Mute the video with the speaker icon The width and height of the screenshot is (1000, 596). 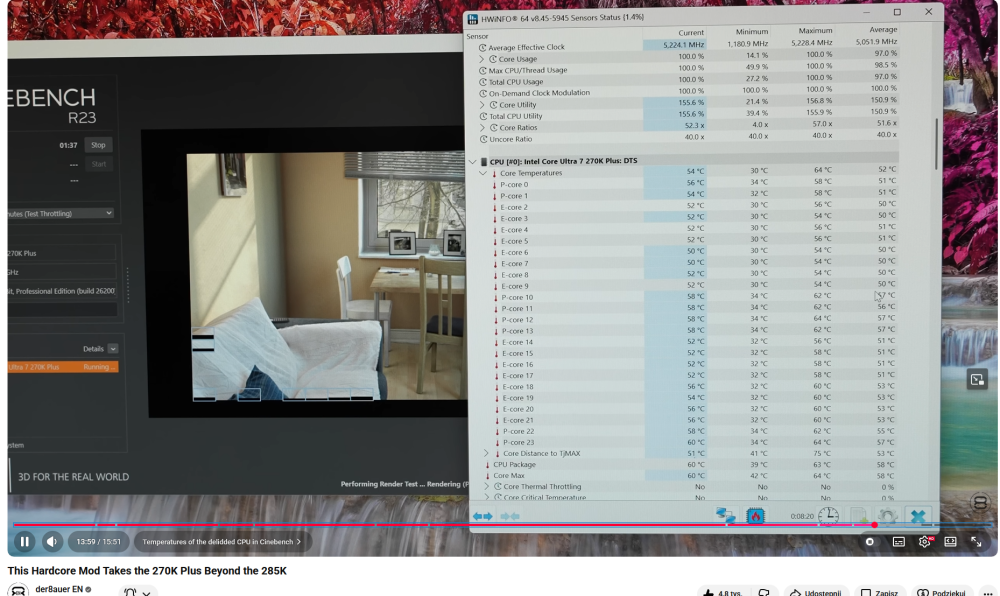coord(52,542)
